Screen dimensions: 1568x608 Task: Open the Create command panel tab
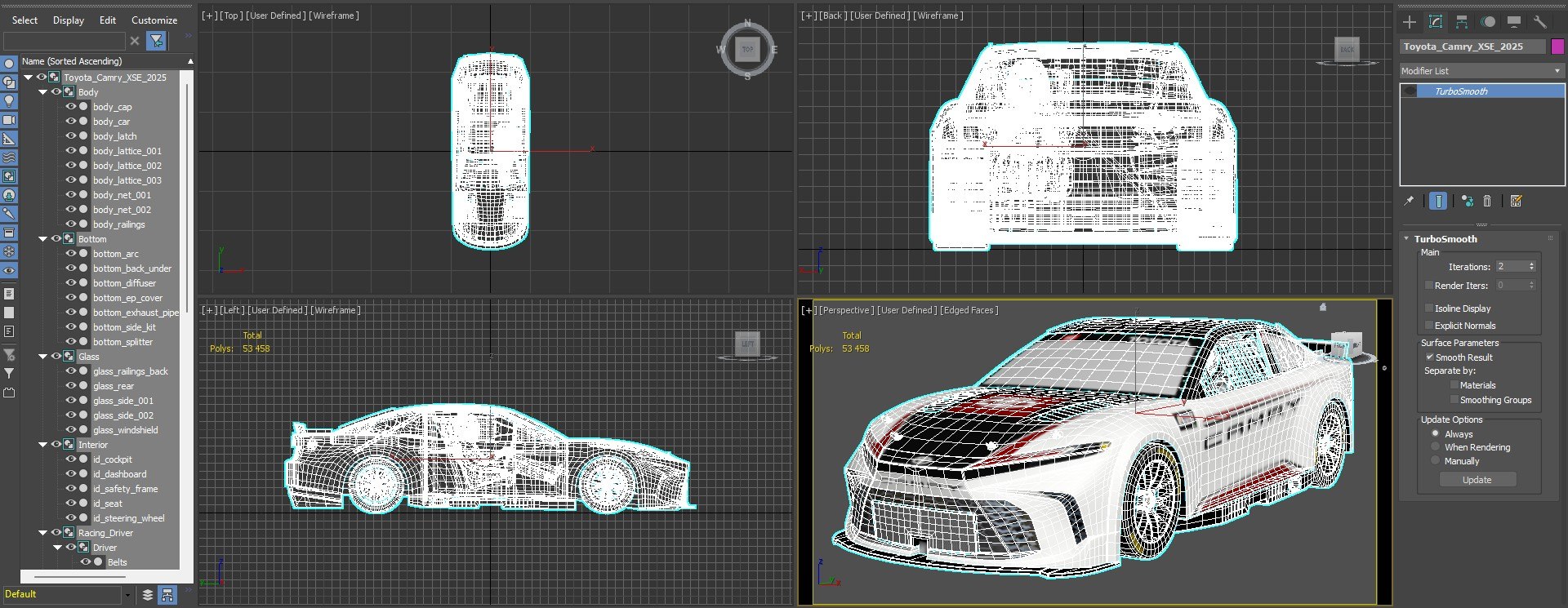[1410, 22]
